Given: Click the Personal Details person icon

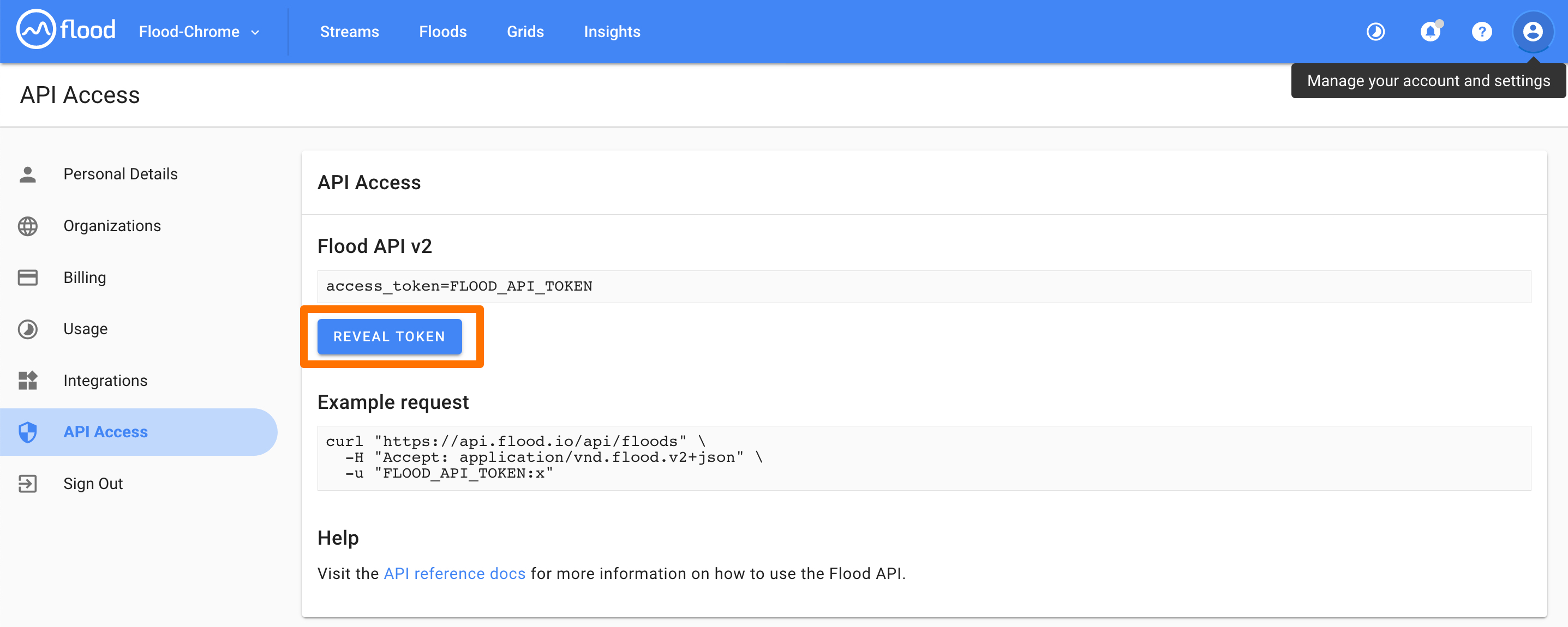Looking at the screenshot, I should pyautogui.click(x=27, y=174).
